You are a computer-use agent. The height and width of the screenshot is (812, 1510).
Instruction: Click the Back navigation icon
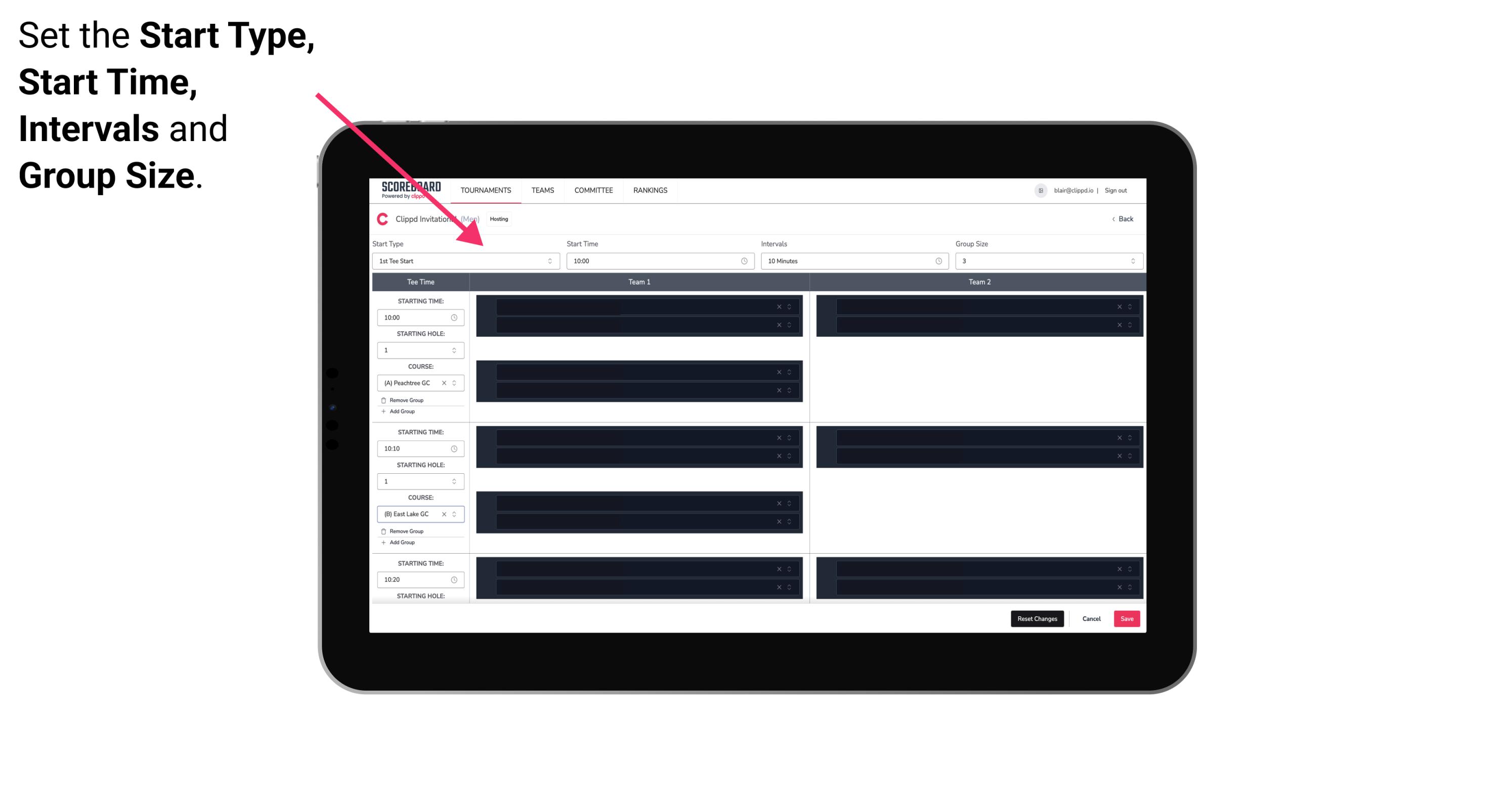pyautogui.click(x=1114, y=219)
